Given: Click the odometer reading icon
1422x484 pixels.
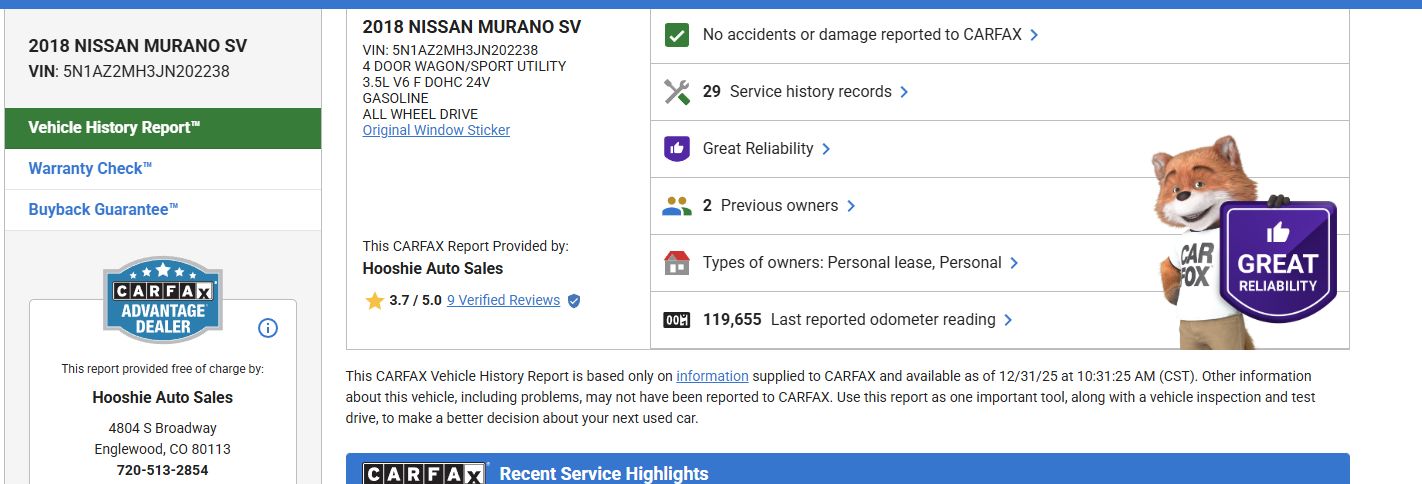Looking at the screenshot, I should [x=677, y=320].
